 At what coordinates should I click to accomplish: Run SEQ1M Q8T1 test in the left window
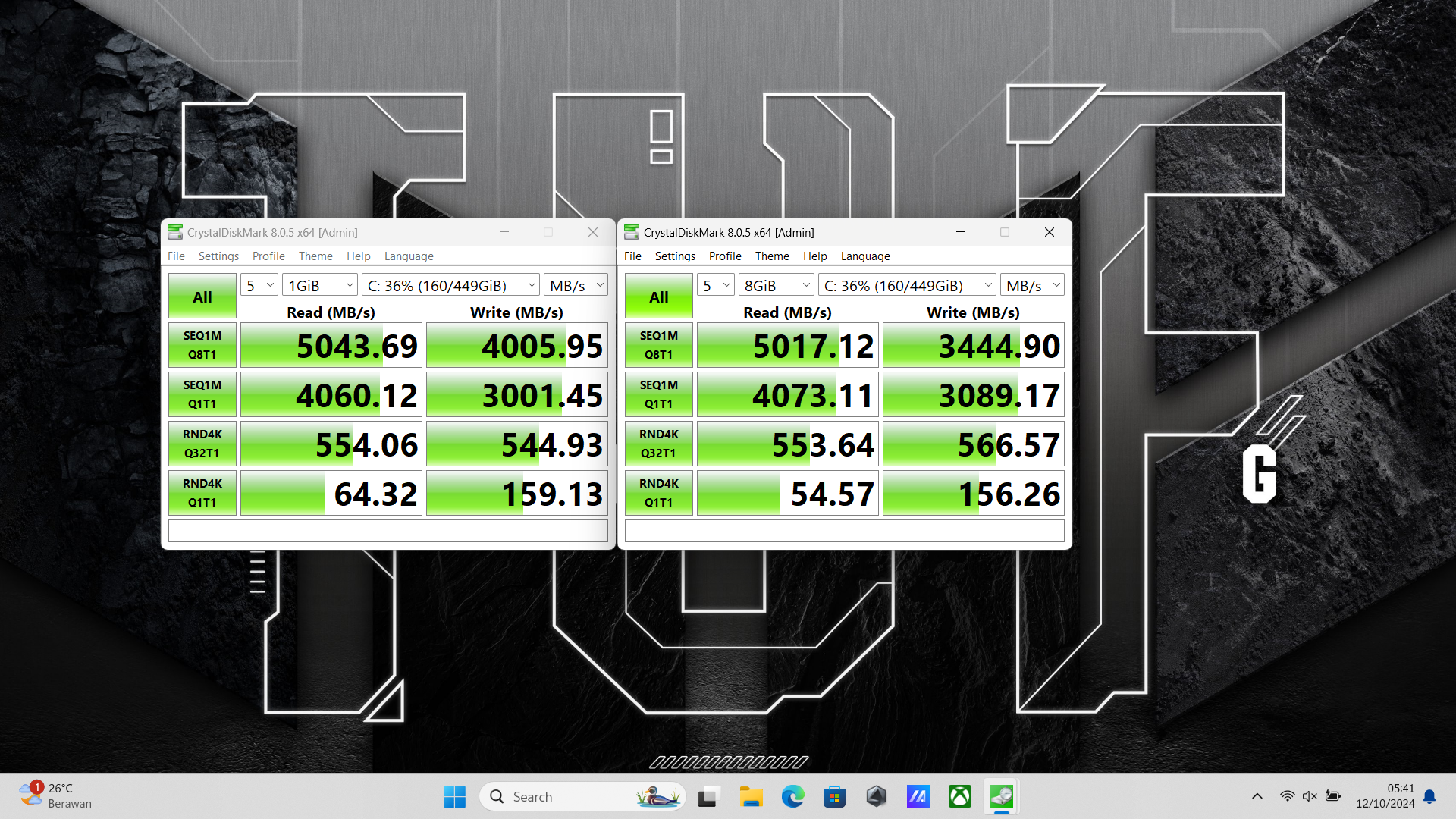202,345
